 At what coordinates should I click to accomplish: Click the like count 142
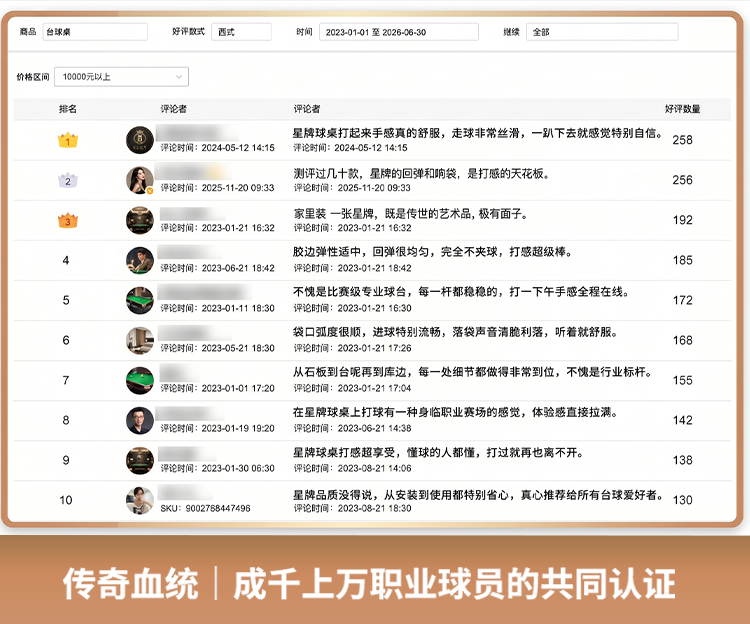(x=683, y=420)
